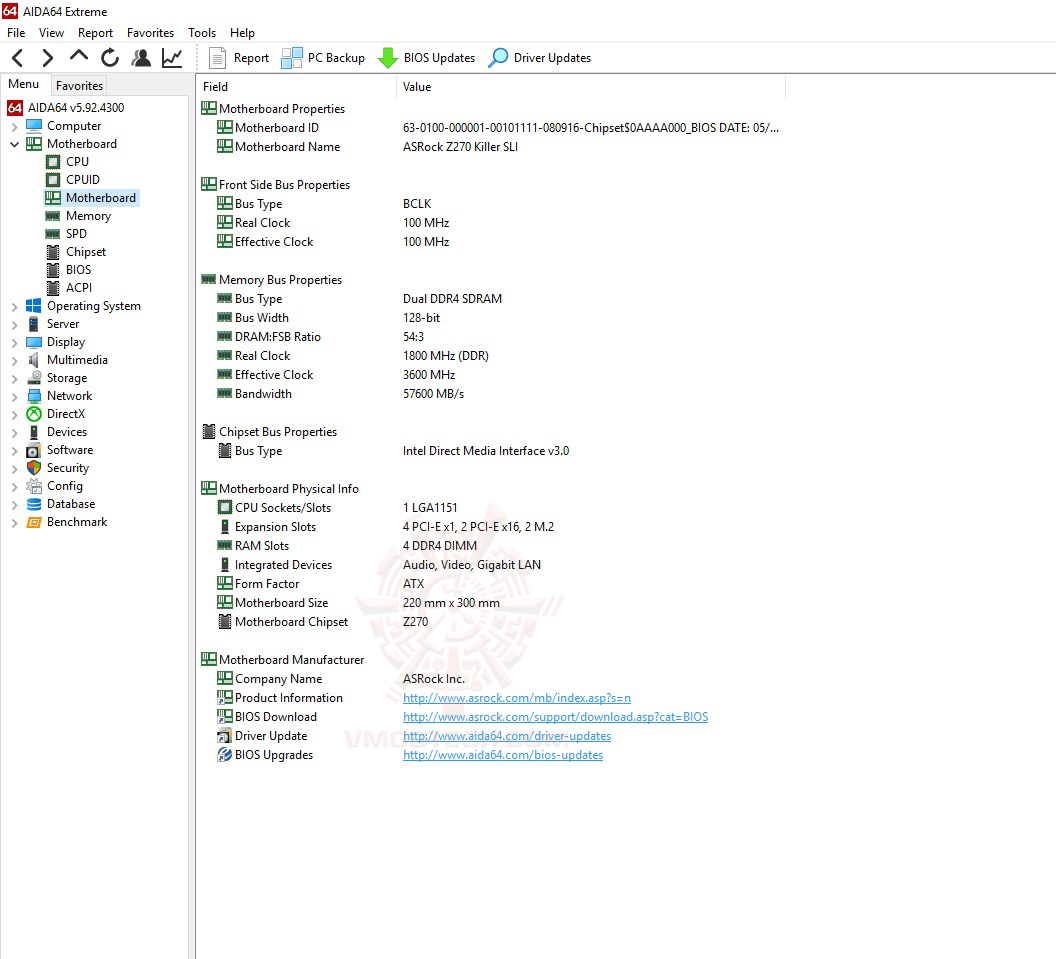Go back with the left arrow toolbar icon
The image size is (1056, 959).
[x=18, y=58]
